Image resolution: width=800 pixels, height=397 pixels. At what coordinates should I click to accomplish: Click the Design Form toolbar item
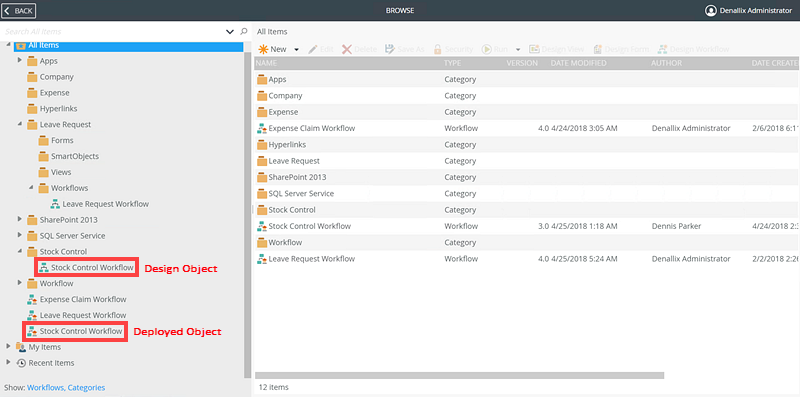(621, 49)
